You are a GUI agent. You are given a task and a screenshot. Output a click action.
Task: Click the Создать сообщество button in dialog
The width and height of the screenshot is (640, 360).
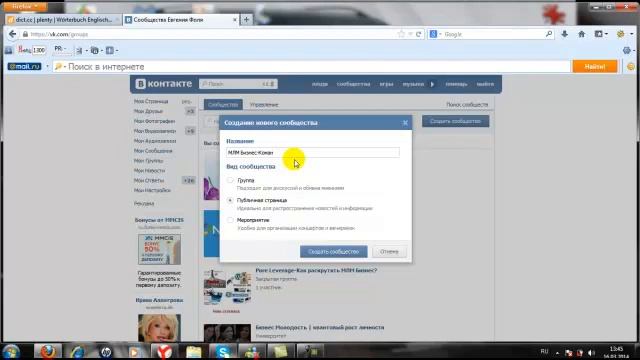coord(333,251)
